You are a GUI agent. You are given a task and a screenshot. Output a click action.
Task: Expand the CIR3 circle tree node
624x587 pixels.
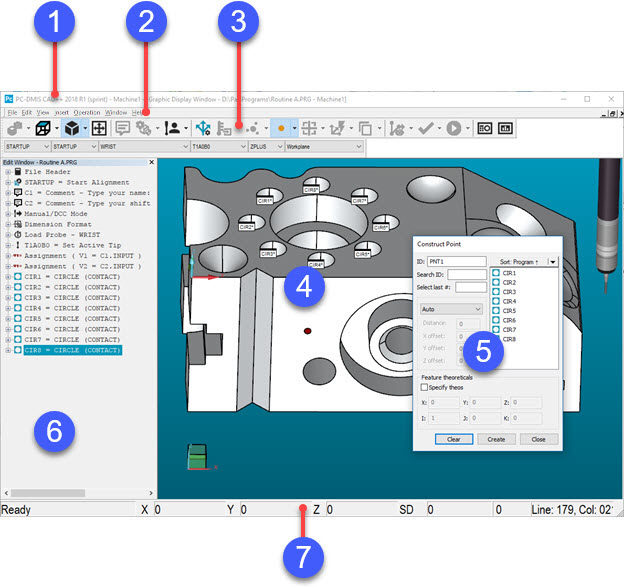click(x=7, y=298)
